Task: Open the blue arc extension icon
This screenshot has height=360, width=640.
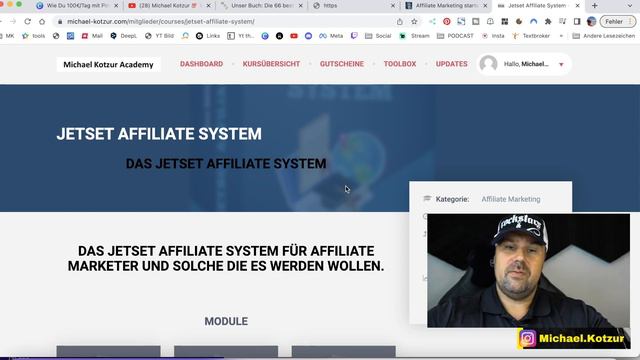Action: [x=533, y=22]
